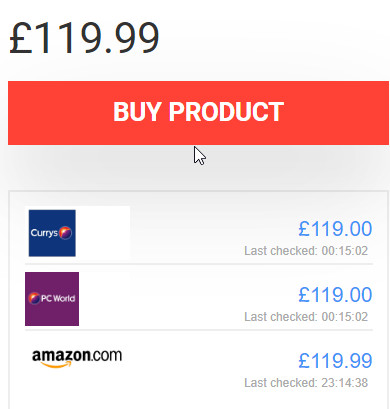Click 'PC World' wordmark inside purple tile
The image size is (390, 409).
58,298
